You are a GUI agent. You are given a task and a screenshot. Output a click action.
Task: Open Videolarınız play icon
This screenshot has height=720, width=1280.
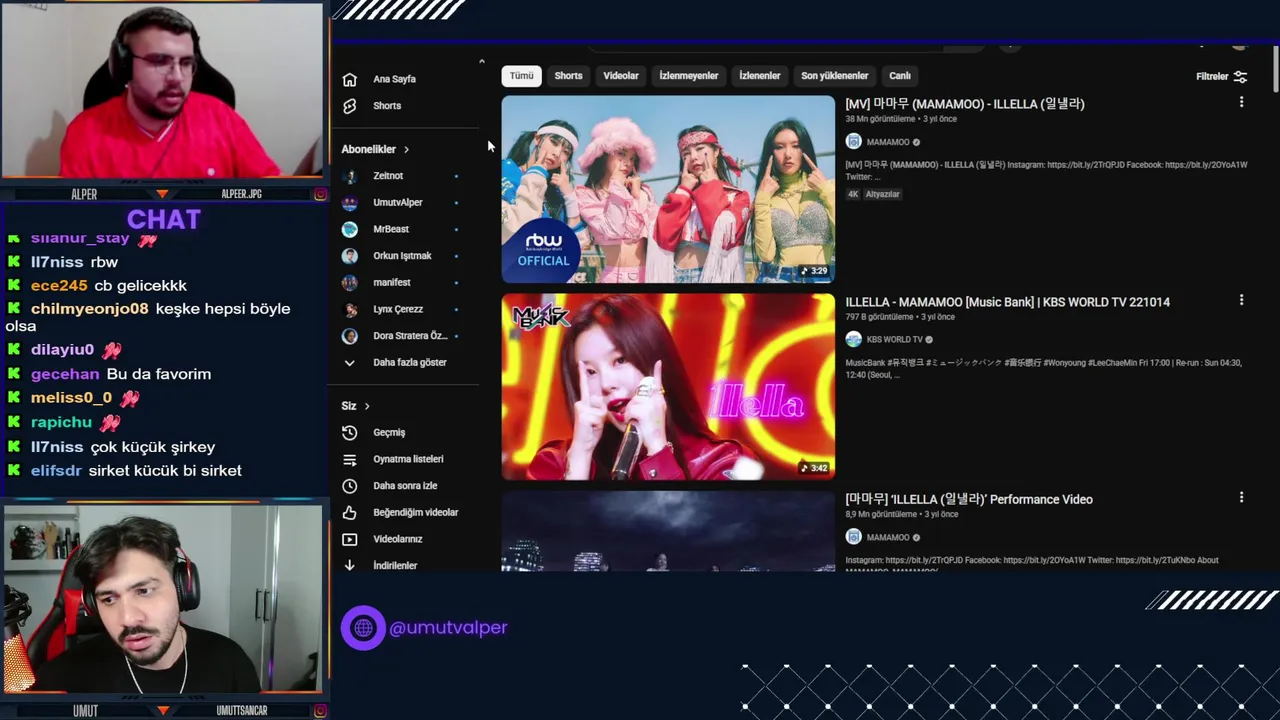click(349, 539)
